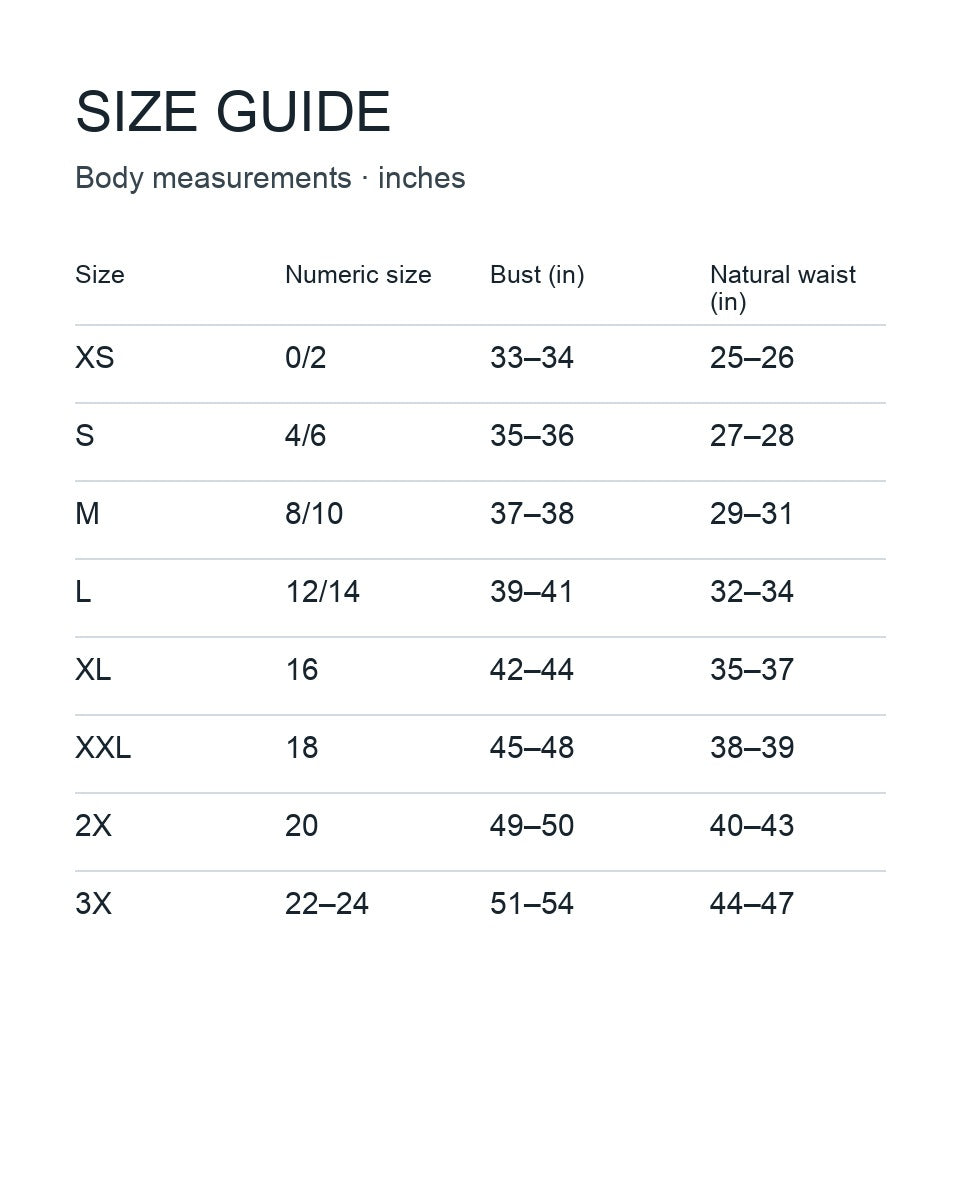
Task: Select the XS size row label
Action: tap(95, 358)
